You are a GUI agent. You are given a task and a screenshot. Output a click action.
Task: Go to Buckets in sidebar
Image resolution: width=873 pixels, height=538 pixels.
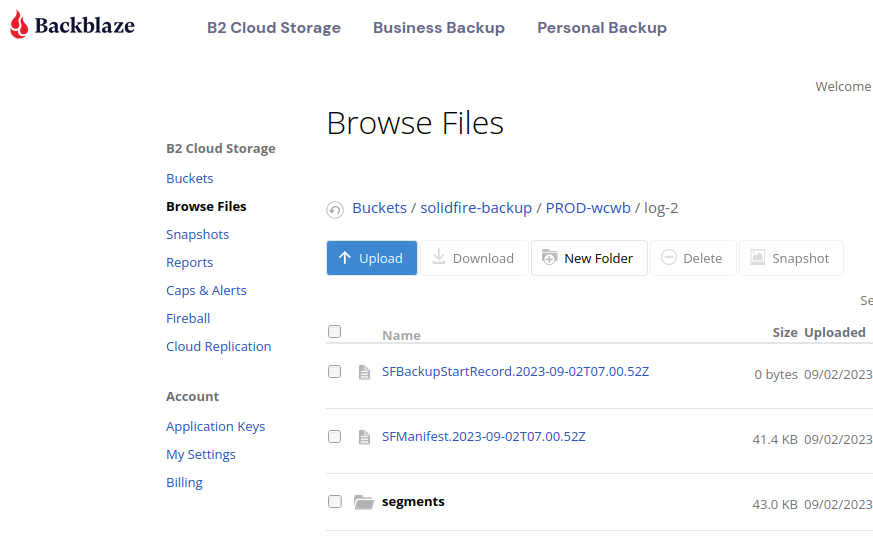(190, 178)
